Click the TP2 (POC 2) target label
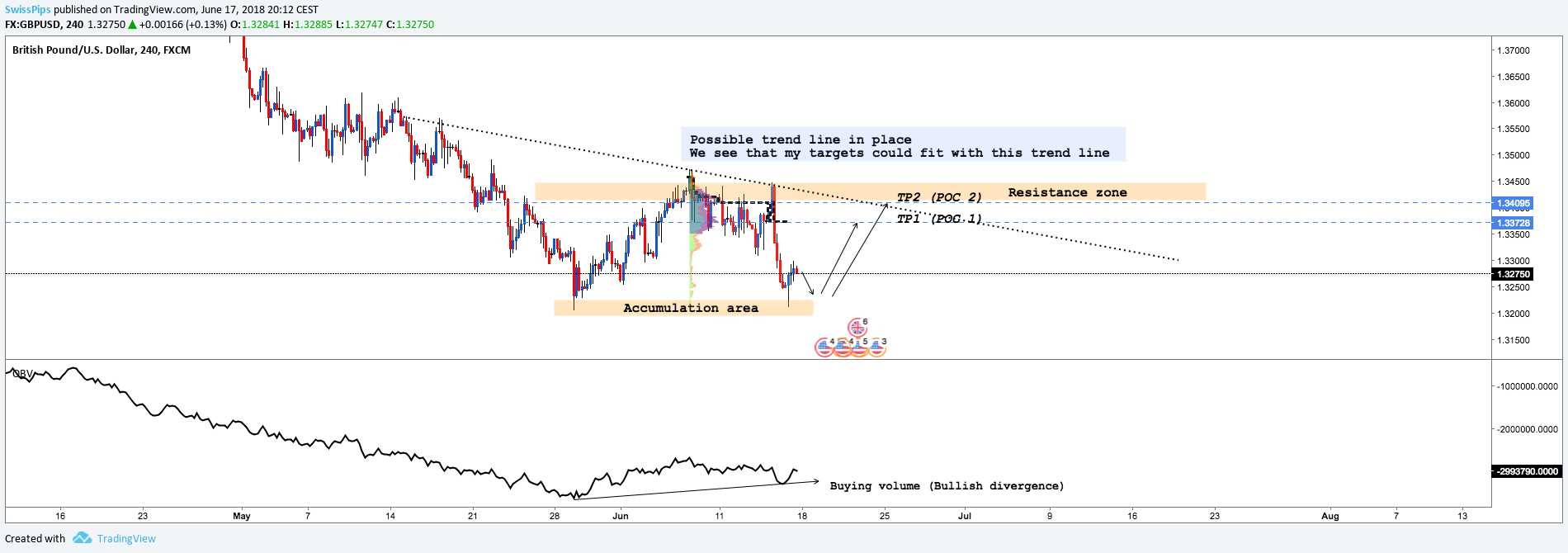Screen dimensions: 1568x553 (939, 197)
